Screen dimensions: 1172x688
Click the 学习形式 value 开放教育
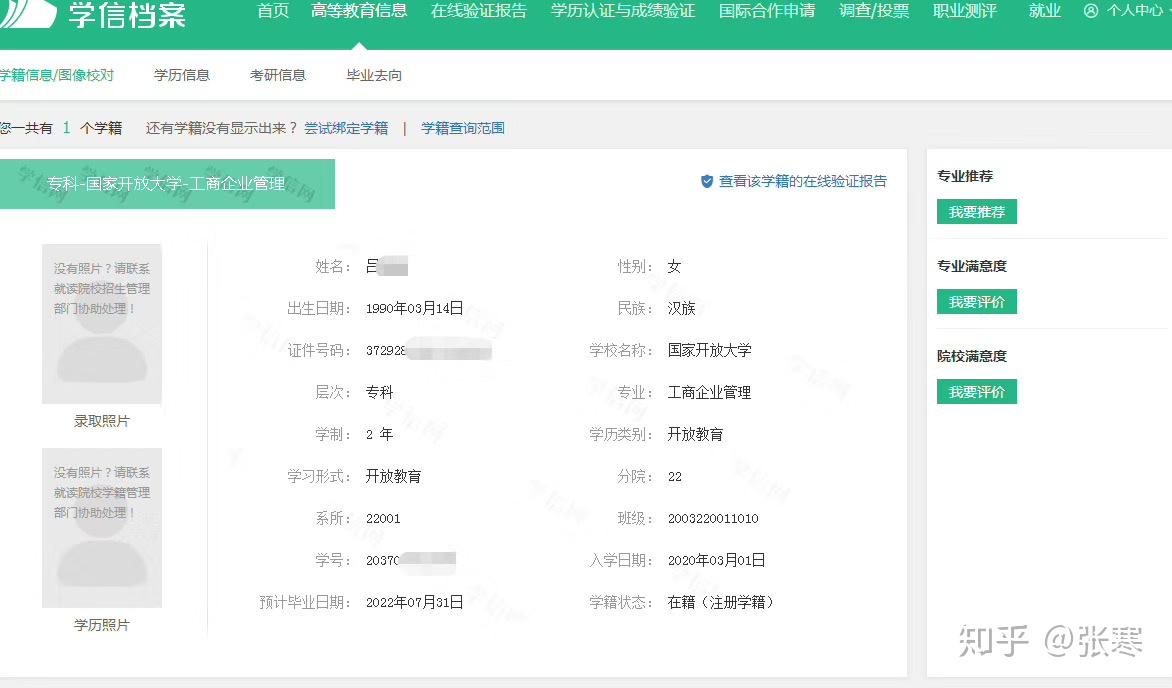(393, 476)
